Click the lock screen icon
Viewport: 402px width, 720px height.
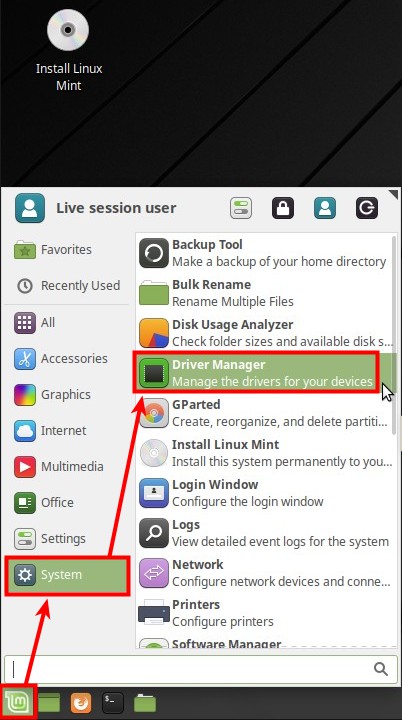point(283,208)
